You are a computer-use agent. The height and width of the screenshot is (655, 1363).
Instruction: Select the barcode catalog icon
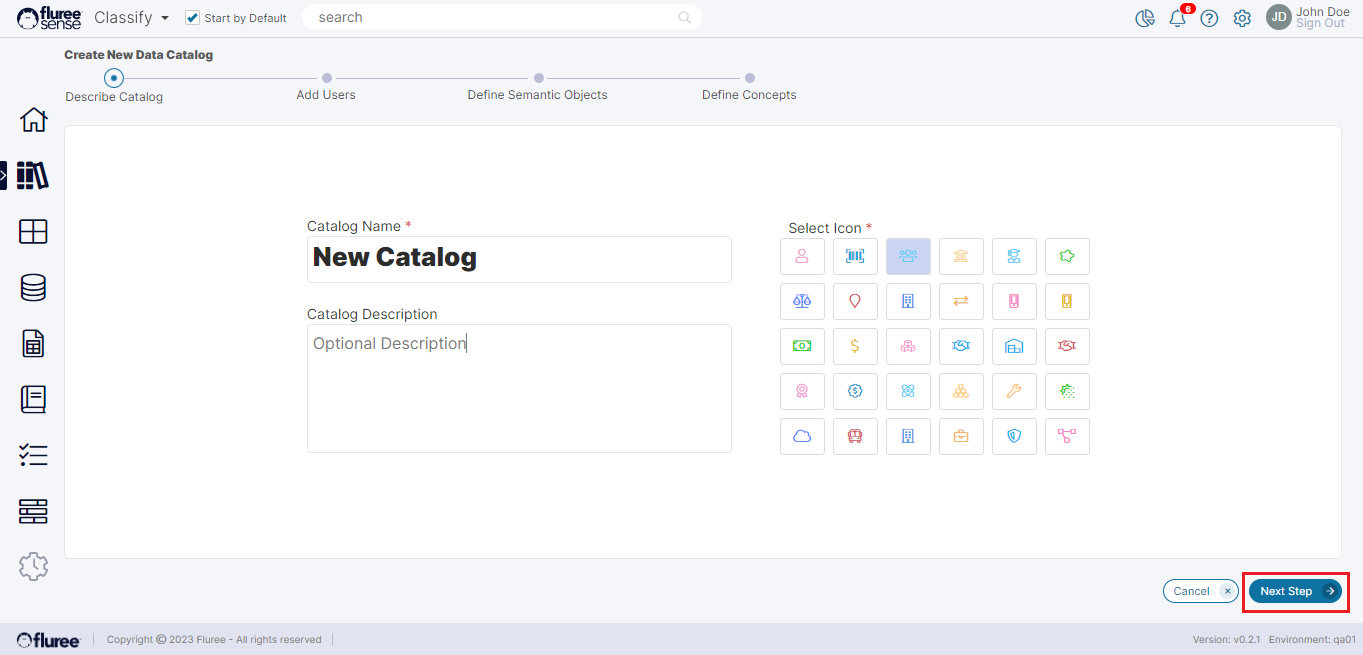[855, 256]
